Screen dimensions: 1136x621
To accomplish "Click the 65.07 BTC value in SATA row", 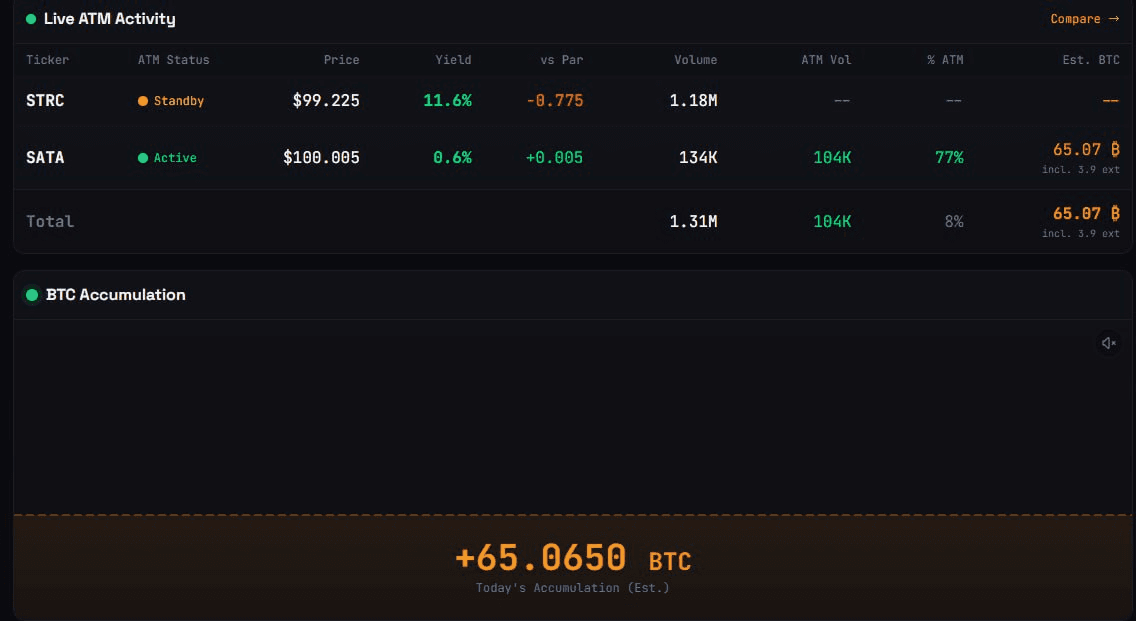I will tap(1086, 150).
